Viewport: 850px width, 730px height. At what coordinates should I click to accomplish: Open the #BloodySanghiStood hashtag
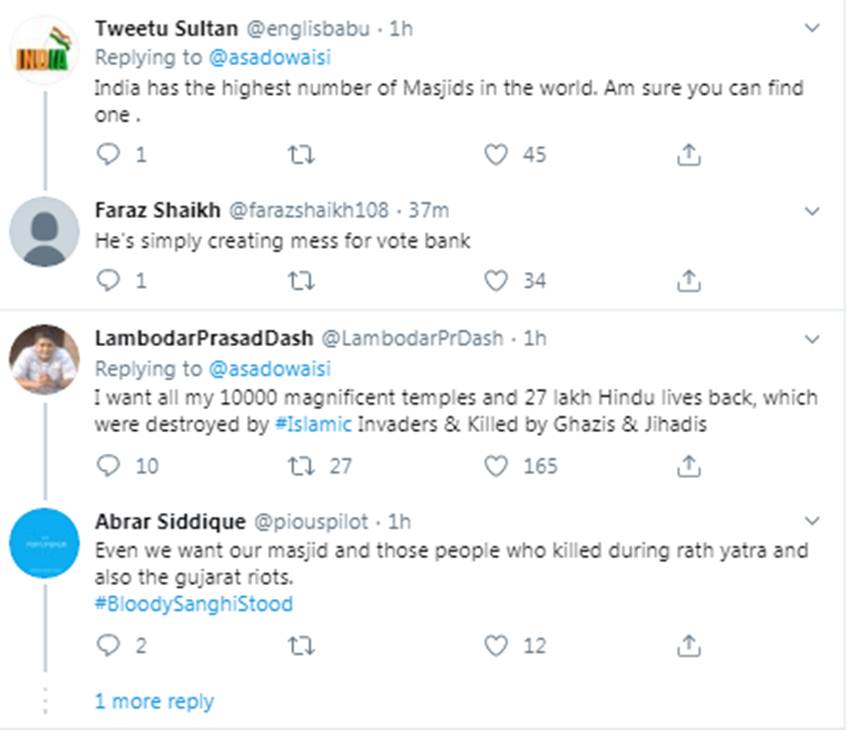coord(193,604)
